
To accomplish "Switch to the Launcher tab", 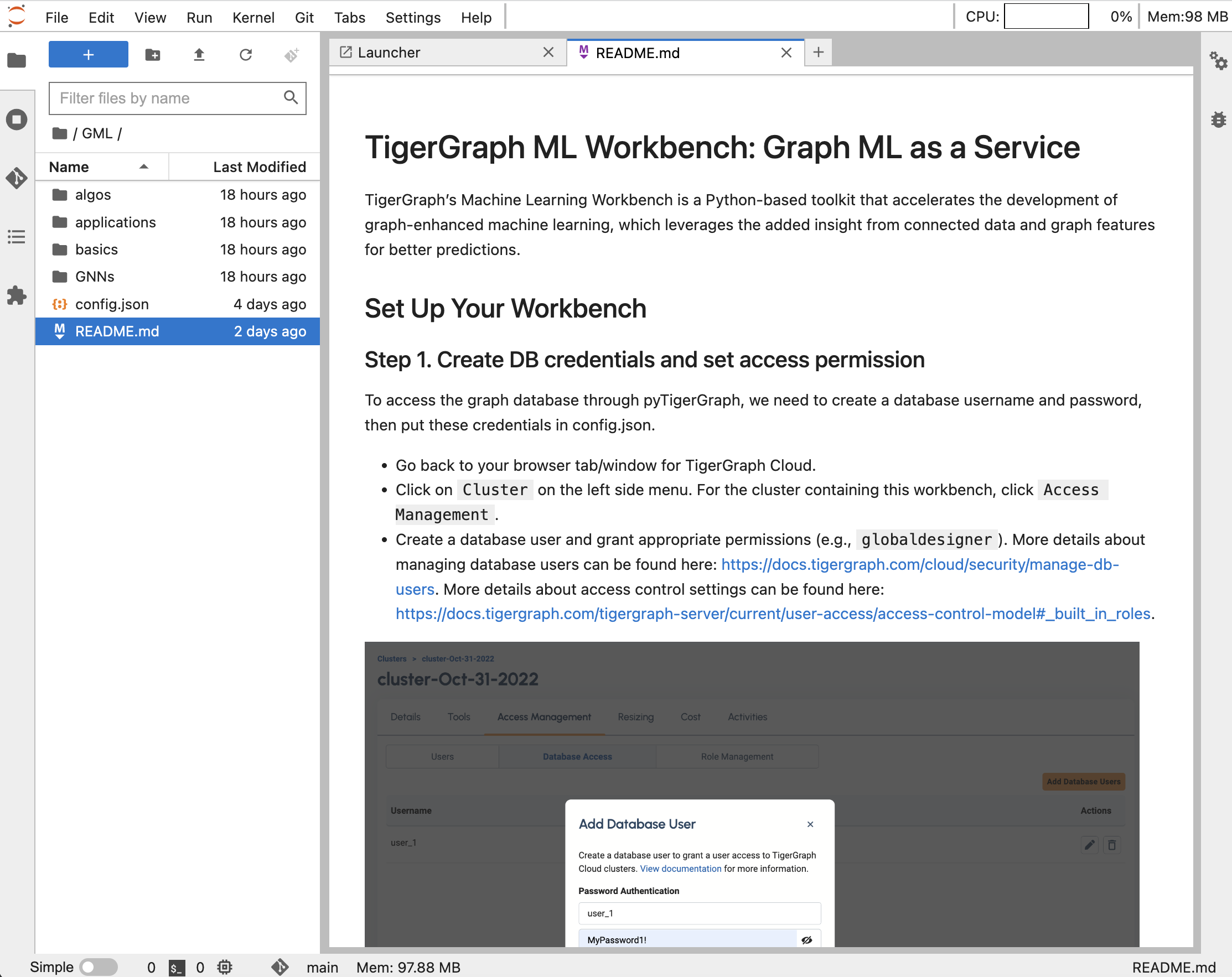I will coord(389,53).
